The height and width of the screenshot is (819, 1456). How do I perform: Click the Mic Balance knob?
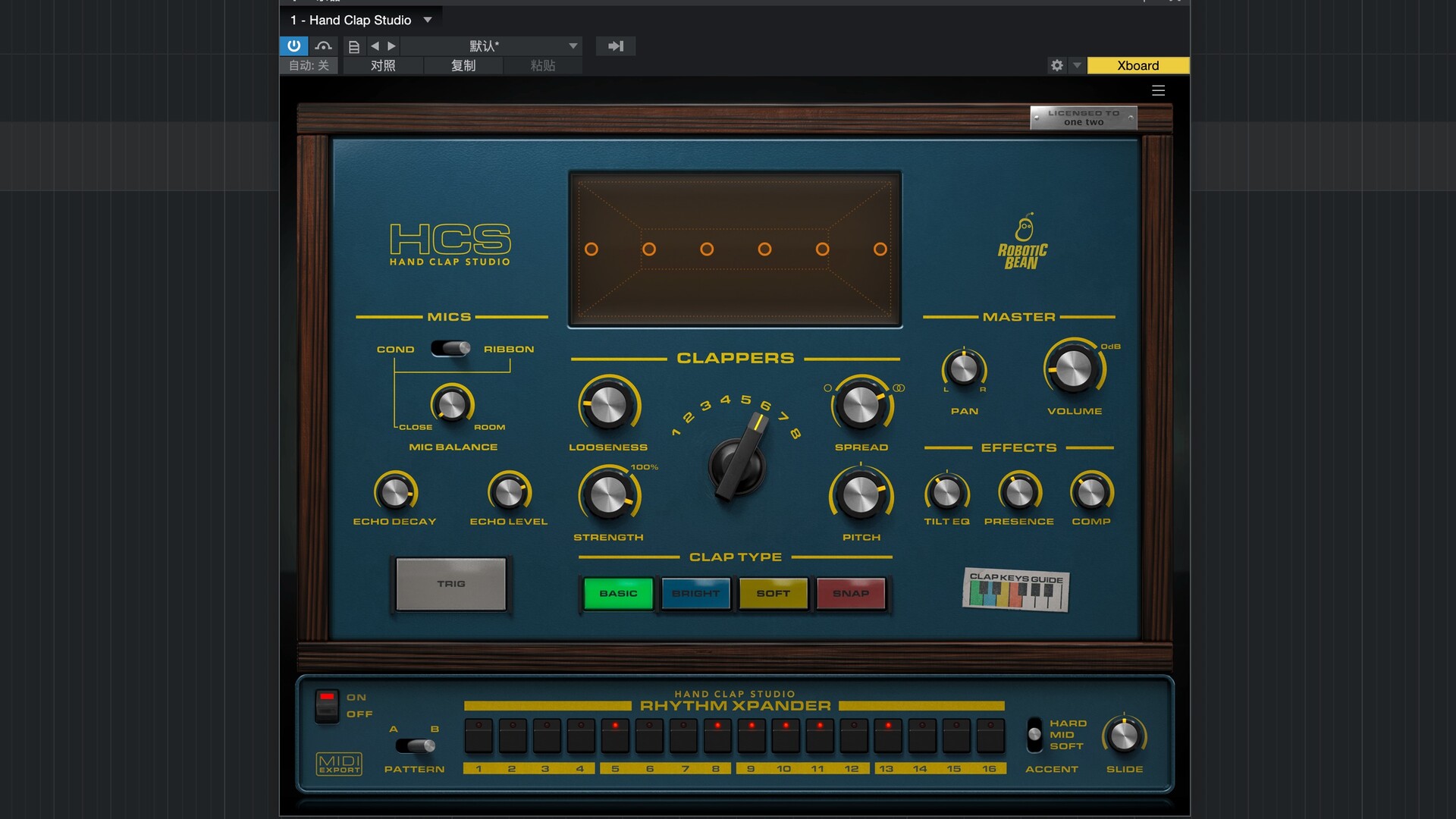click(x=452, y=404)
